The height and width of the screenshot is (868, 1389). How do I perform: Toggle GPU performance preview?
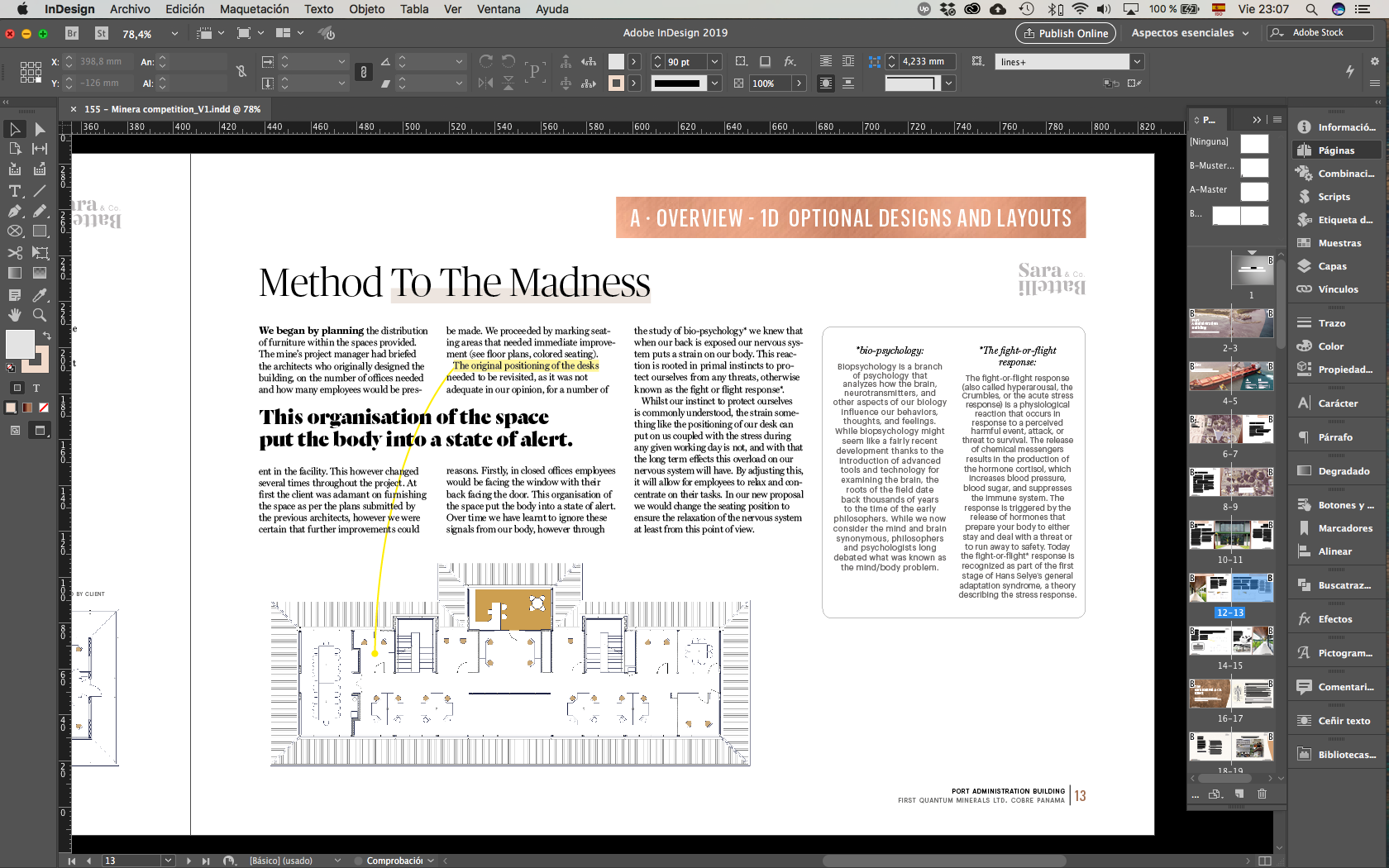(327, 33)
